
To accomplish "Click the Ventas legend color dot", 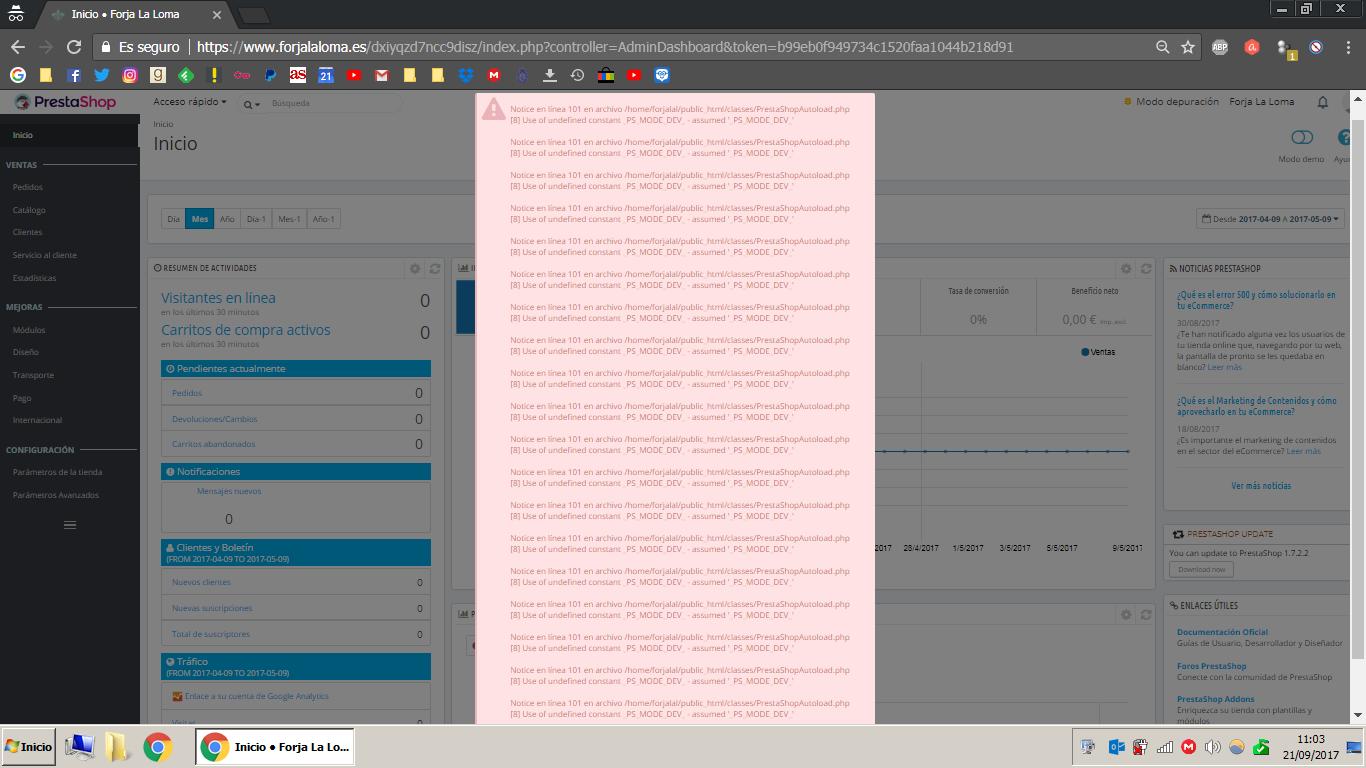I will coord(1085,352).
